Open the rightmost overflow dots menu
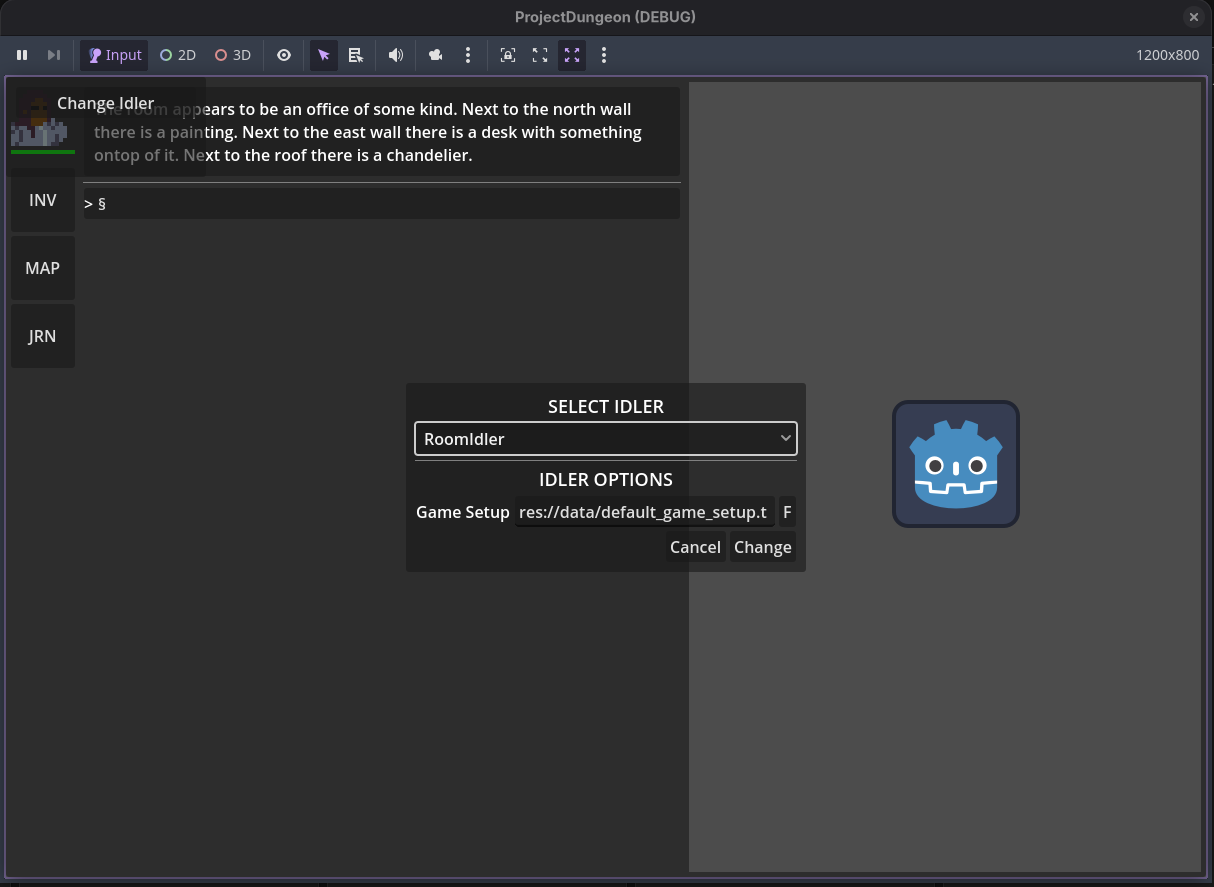This screenshot has width=1214, height=887. tap(604, 55)
